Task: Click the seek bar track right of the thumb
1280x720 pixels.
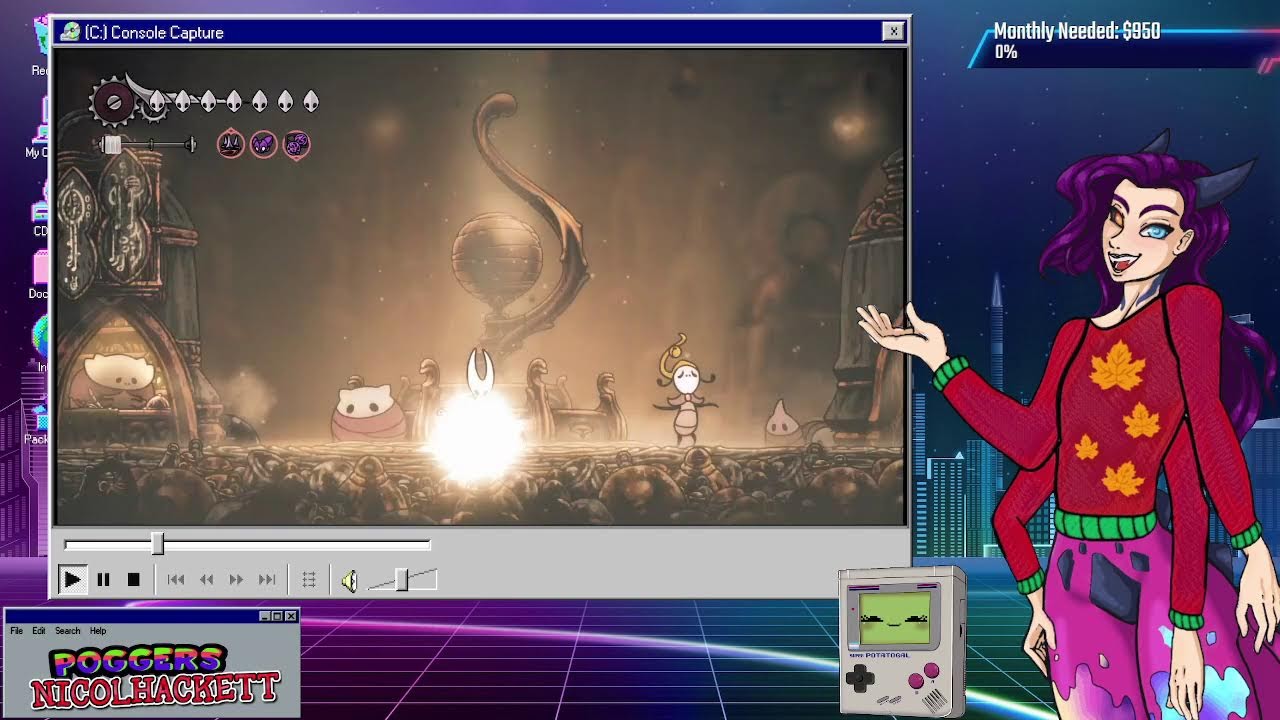Action: click(297, 544)
